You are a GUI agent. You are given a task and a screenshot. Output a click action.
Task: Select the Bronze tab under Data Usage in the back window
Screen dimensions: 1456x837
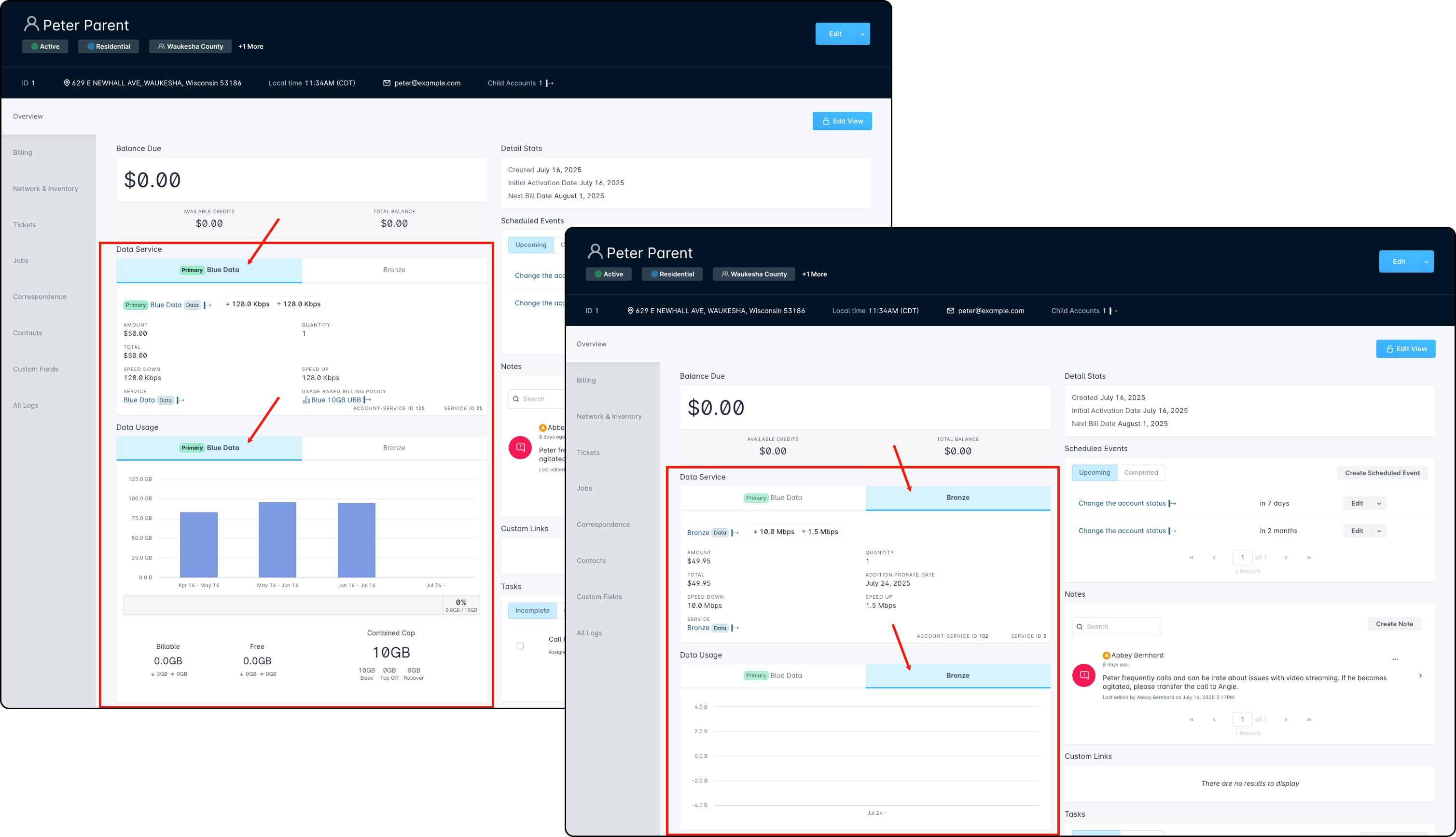coord(394,448)
